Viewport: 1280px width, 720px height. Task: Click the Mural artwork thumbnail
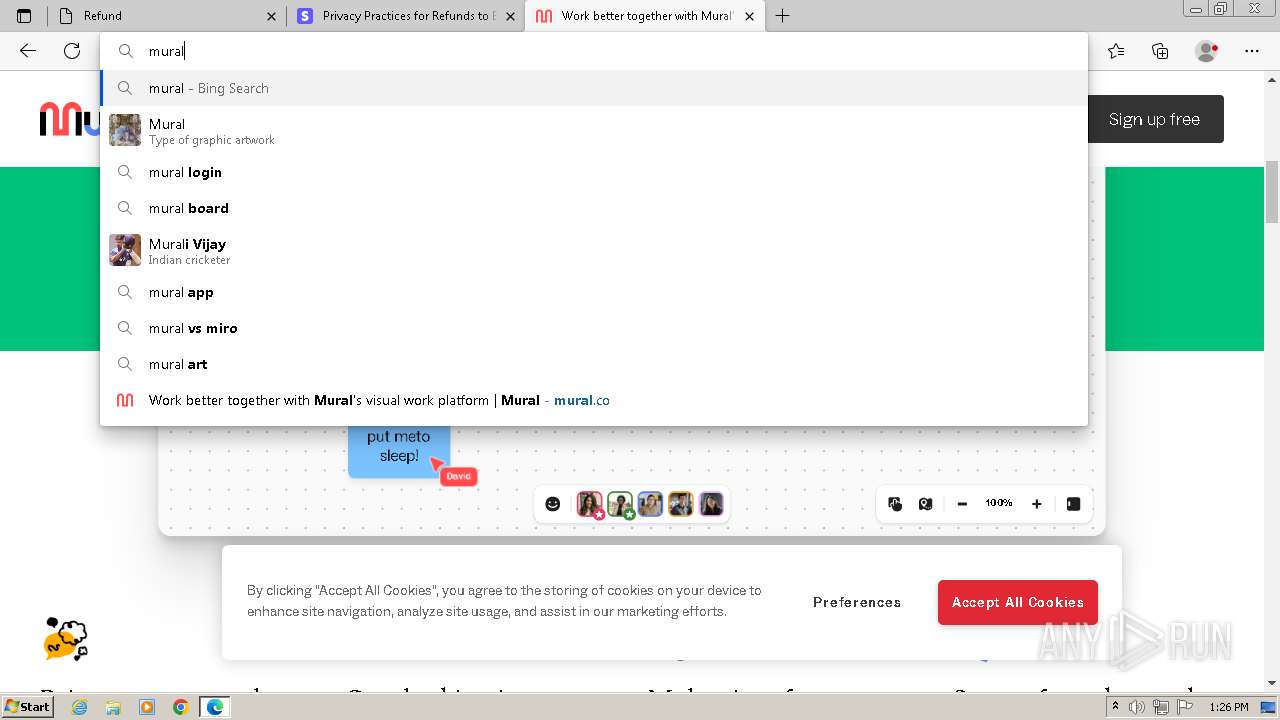click(x=125, y=130)
